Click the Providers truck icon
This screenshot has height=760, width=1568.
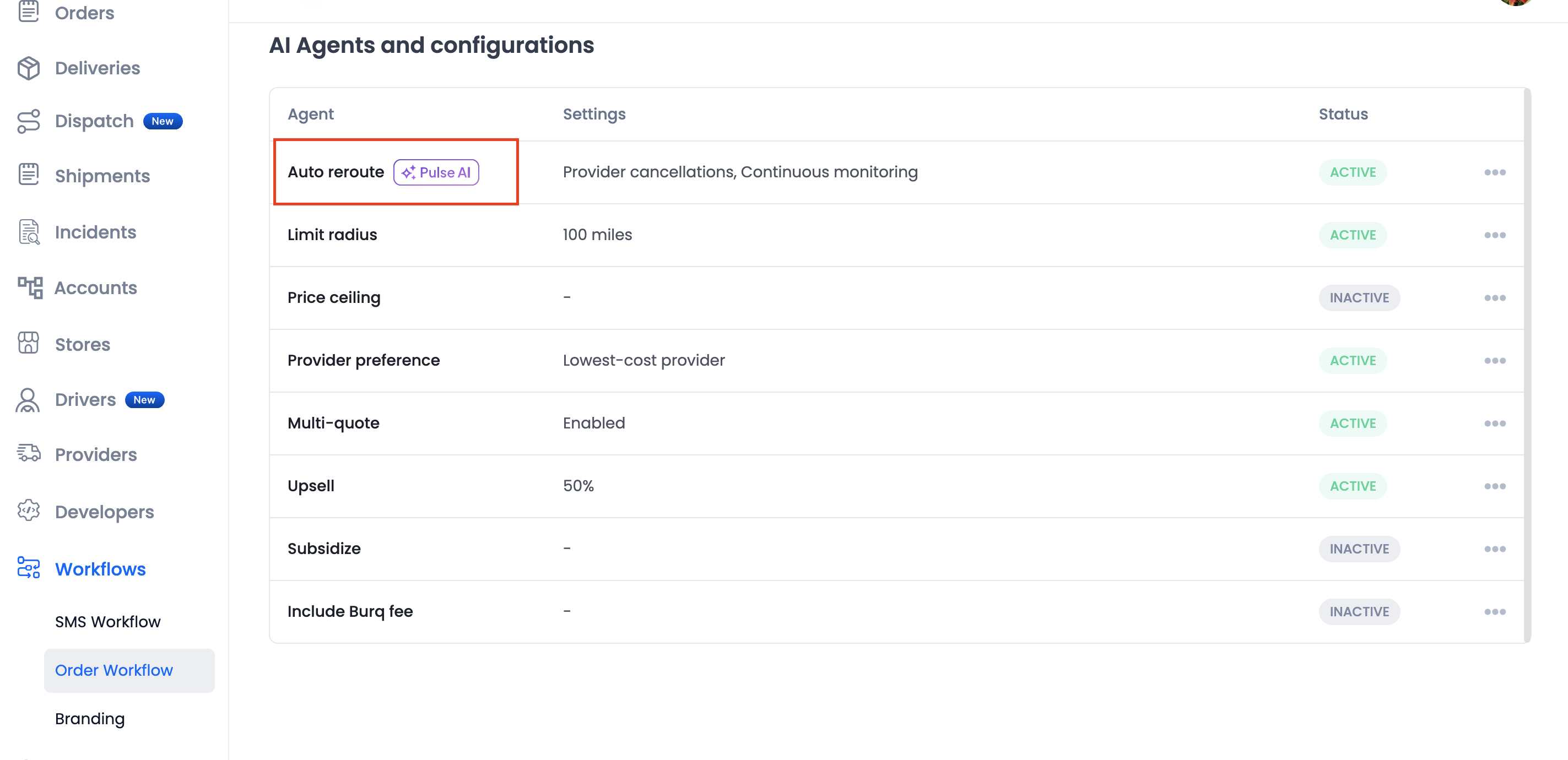[x=28, y=453]
